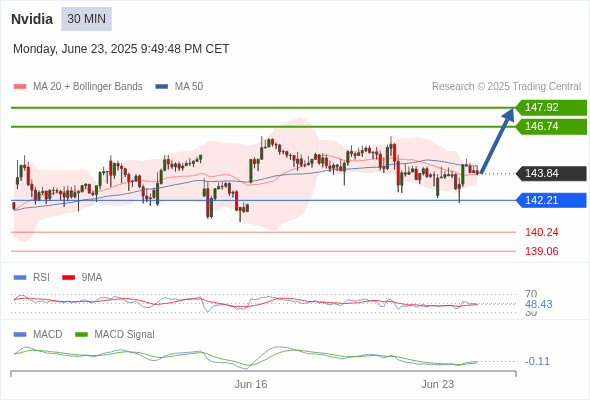Click the 142.21 pivot price tag
The width and height of the screenshot is (590, 400).
(551, 200)
